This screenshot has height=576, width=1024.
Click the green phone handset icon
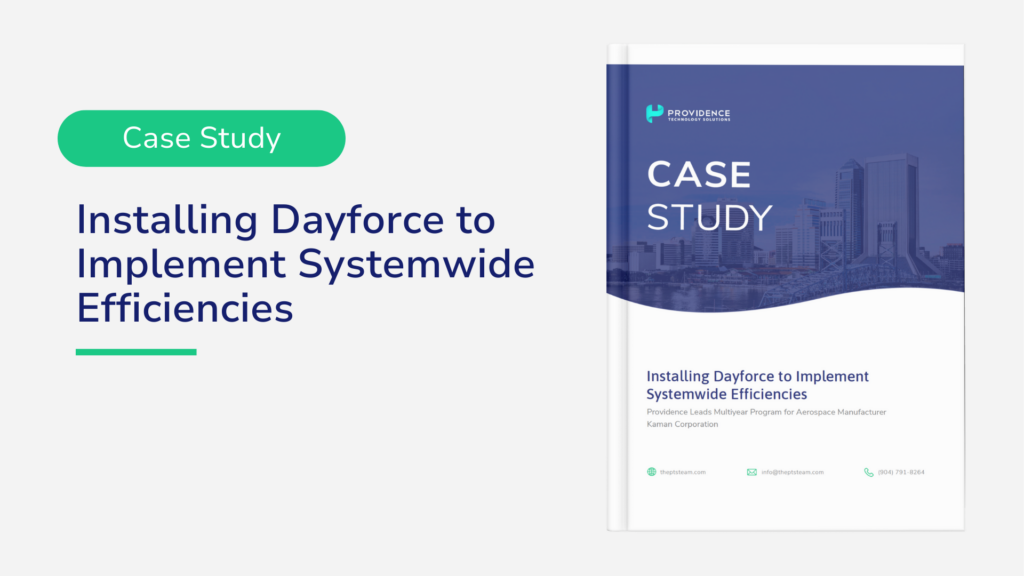(868, 472)
